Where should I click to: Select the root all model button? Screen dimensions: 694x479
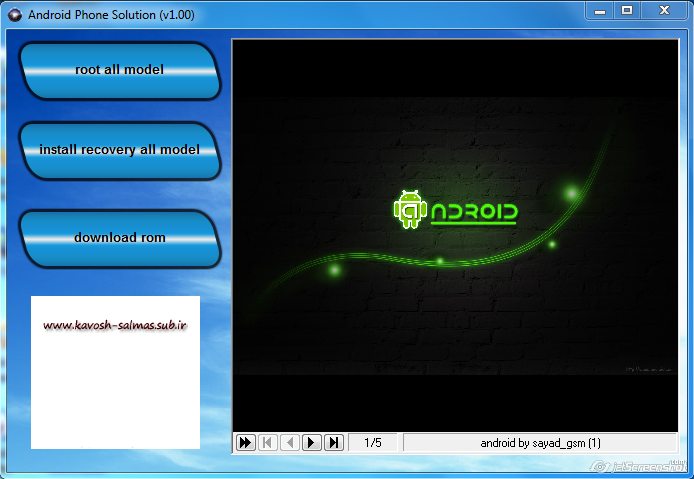tap(120, 71)
